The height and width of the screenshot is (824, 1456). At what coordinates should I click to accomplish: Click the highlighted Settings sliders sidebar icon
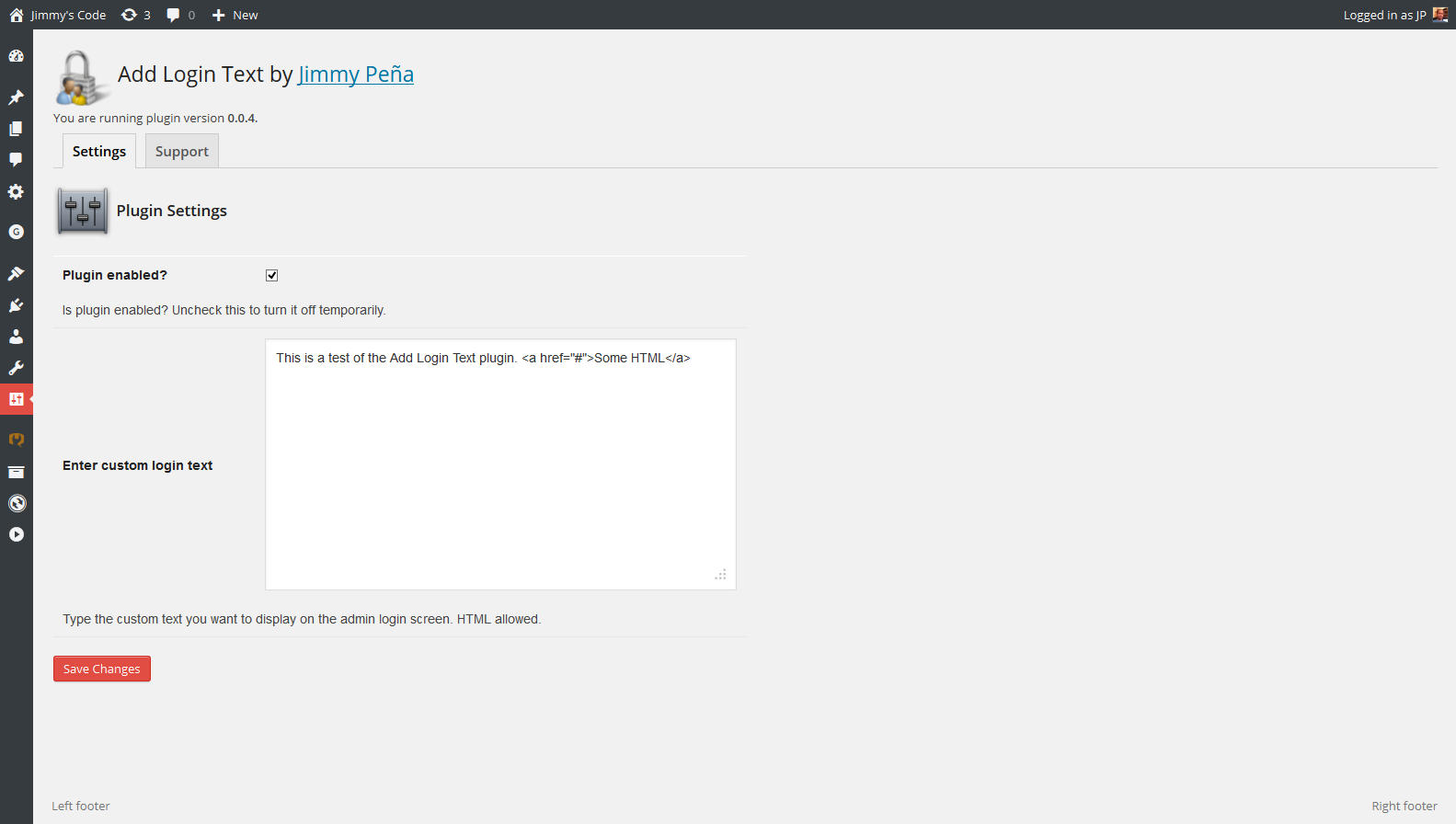click(16, 399)
